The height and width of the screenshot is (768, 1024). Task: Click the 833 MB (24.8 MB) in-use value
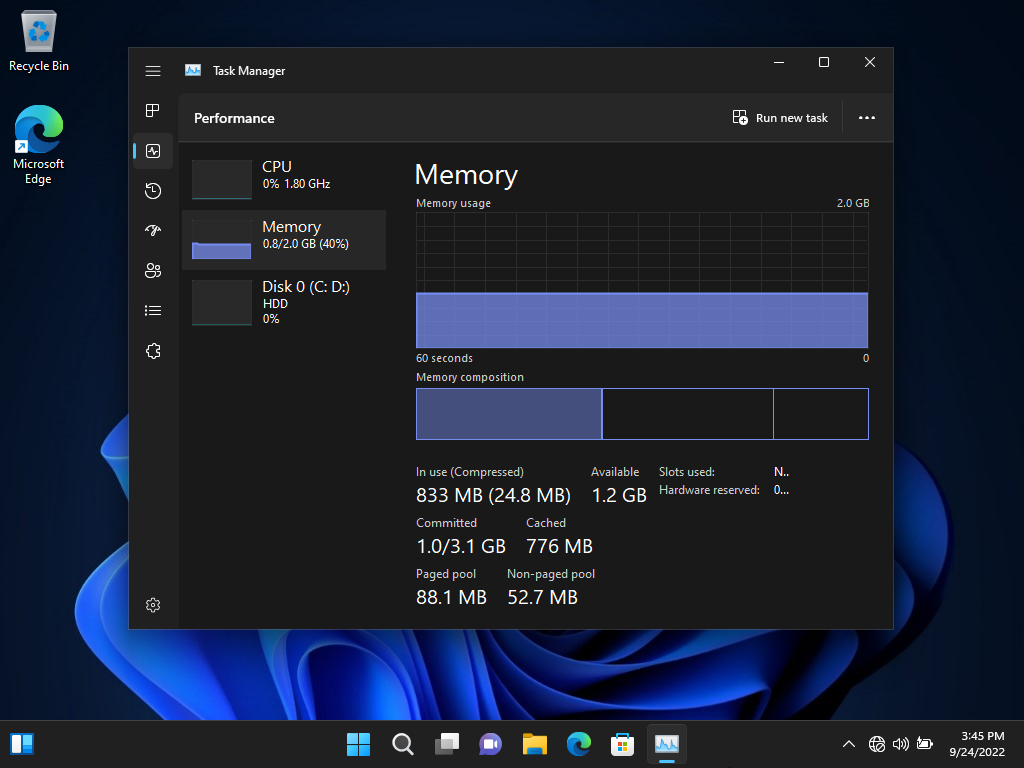pyautogui.click(x=493, y=495)
